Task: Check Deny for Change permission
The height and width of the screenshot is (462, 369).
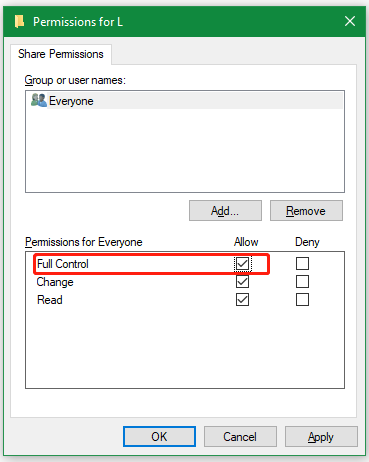Action: point(302,282)
